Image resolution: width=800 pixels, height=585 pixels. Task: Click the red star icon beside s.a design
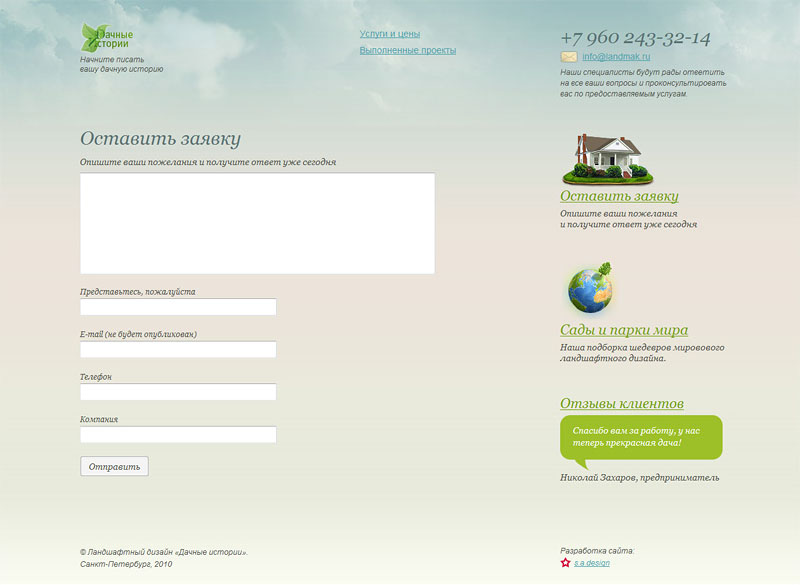click(x=566, y=564)
